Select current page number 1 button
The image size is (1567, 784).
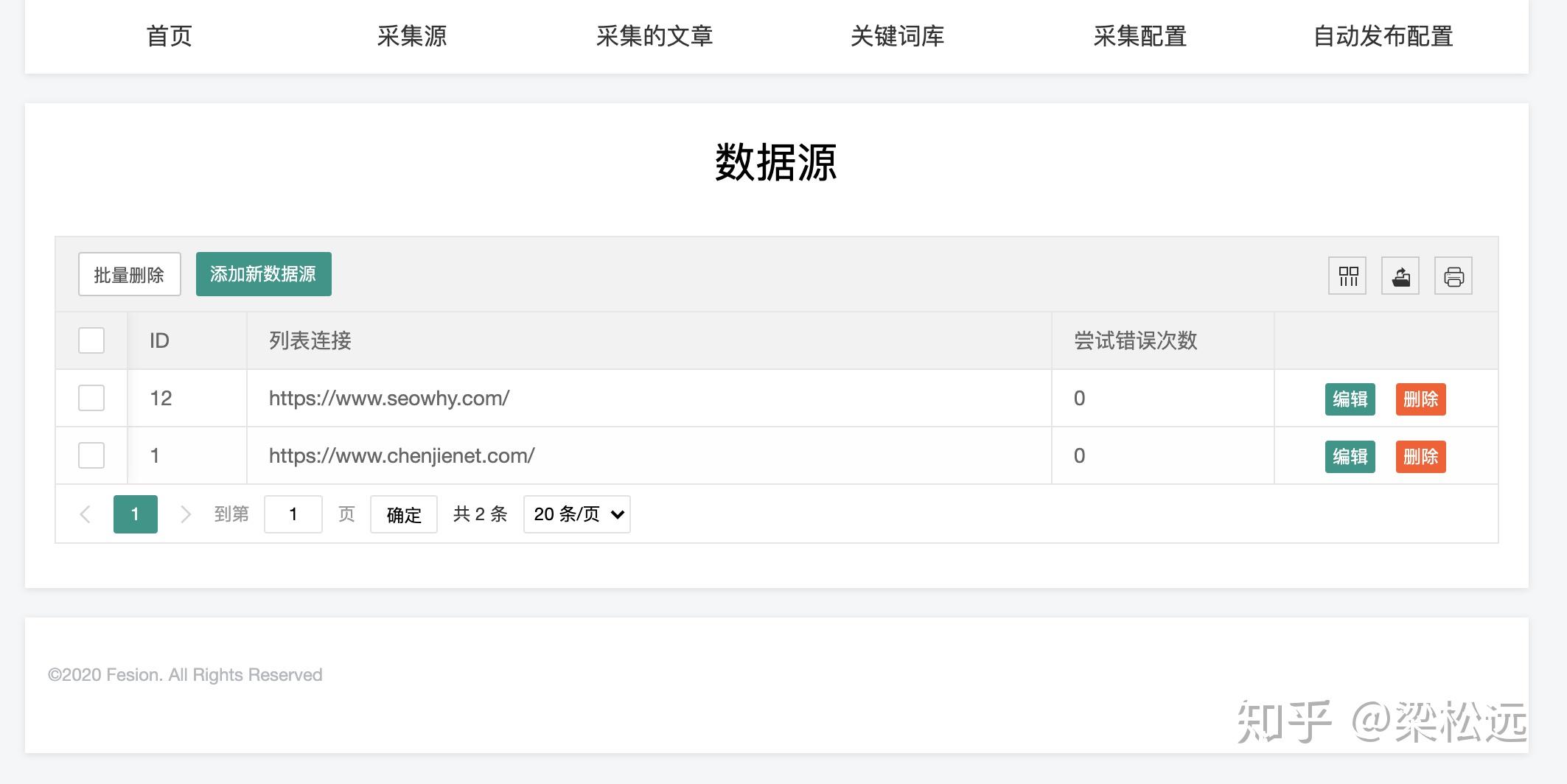point(136,514)
